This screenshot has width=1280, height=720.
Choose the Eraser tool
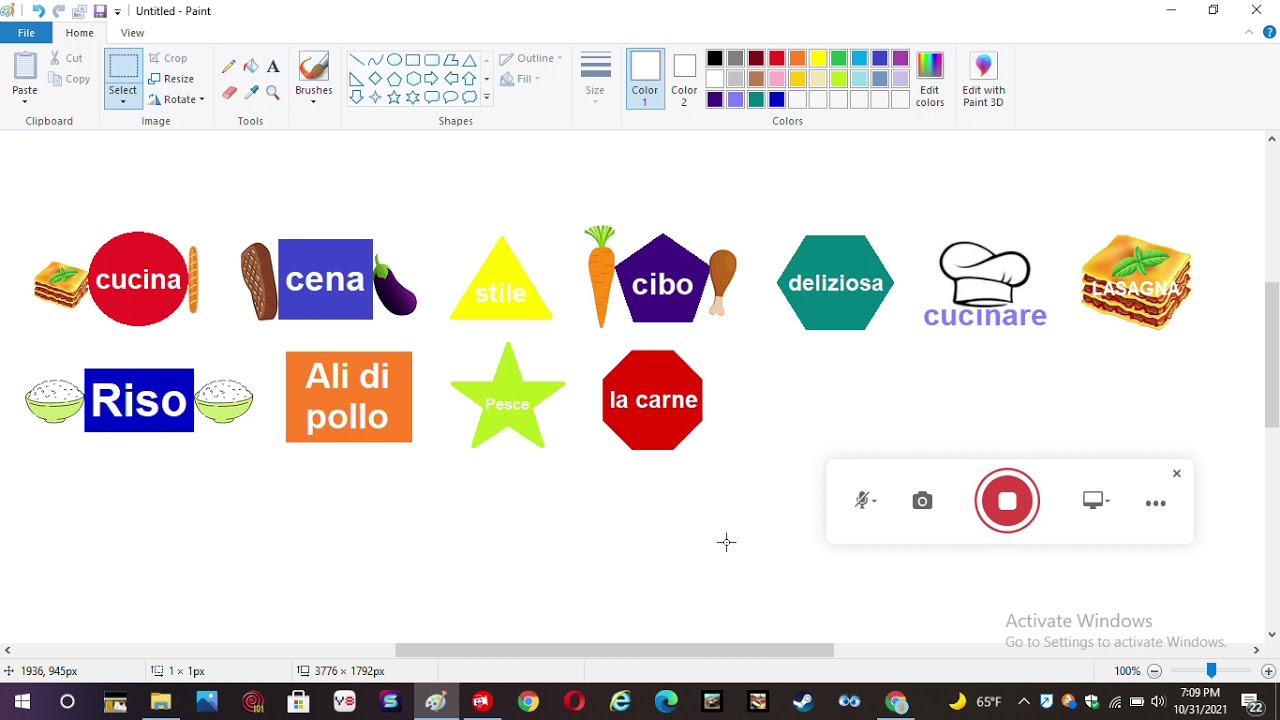[x=229, y=93]
